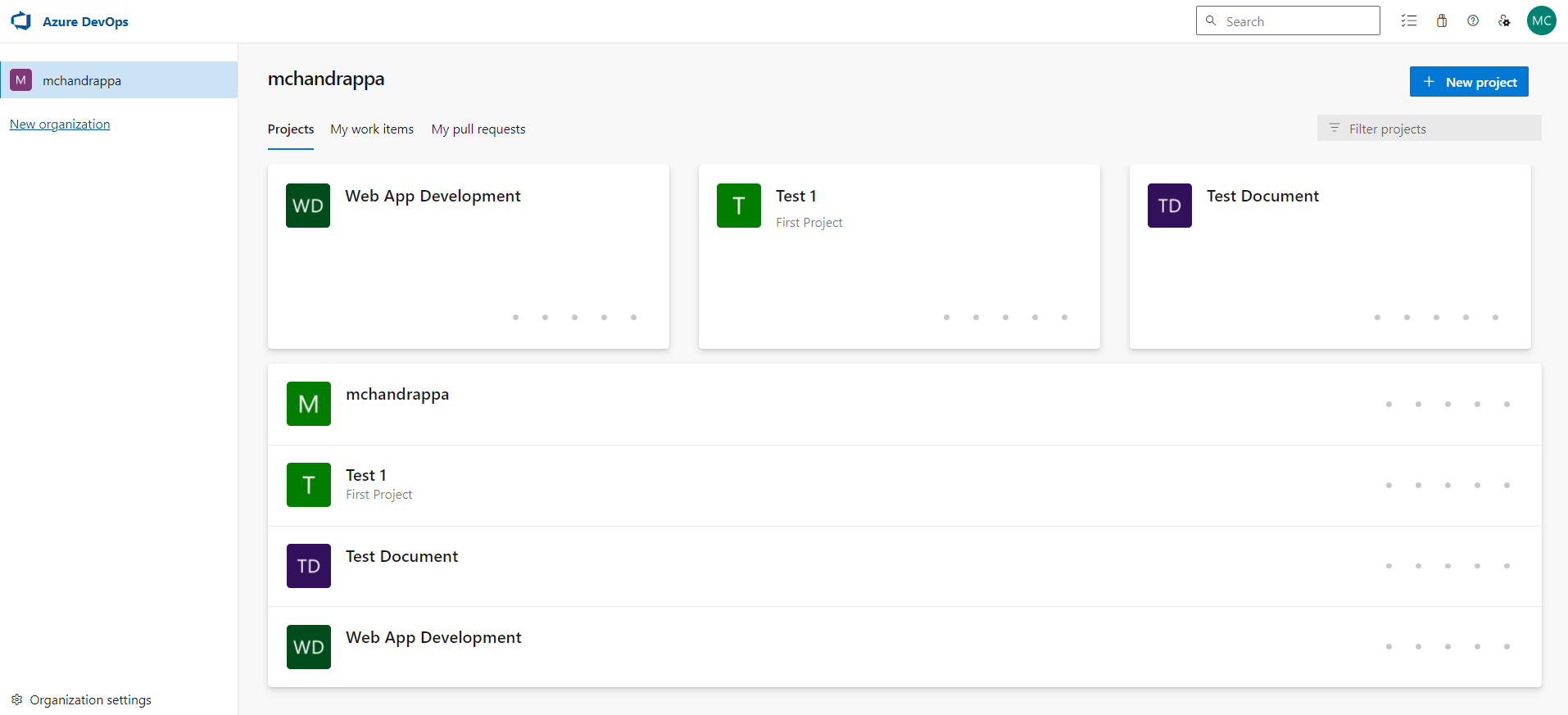
Task: Click the WD avatar in Web App Development list row
Action: pyautogui.click(x=309, y=647)
